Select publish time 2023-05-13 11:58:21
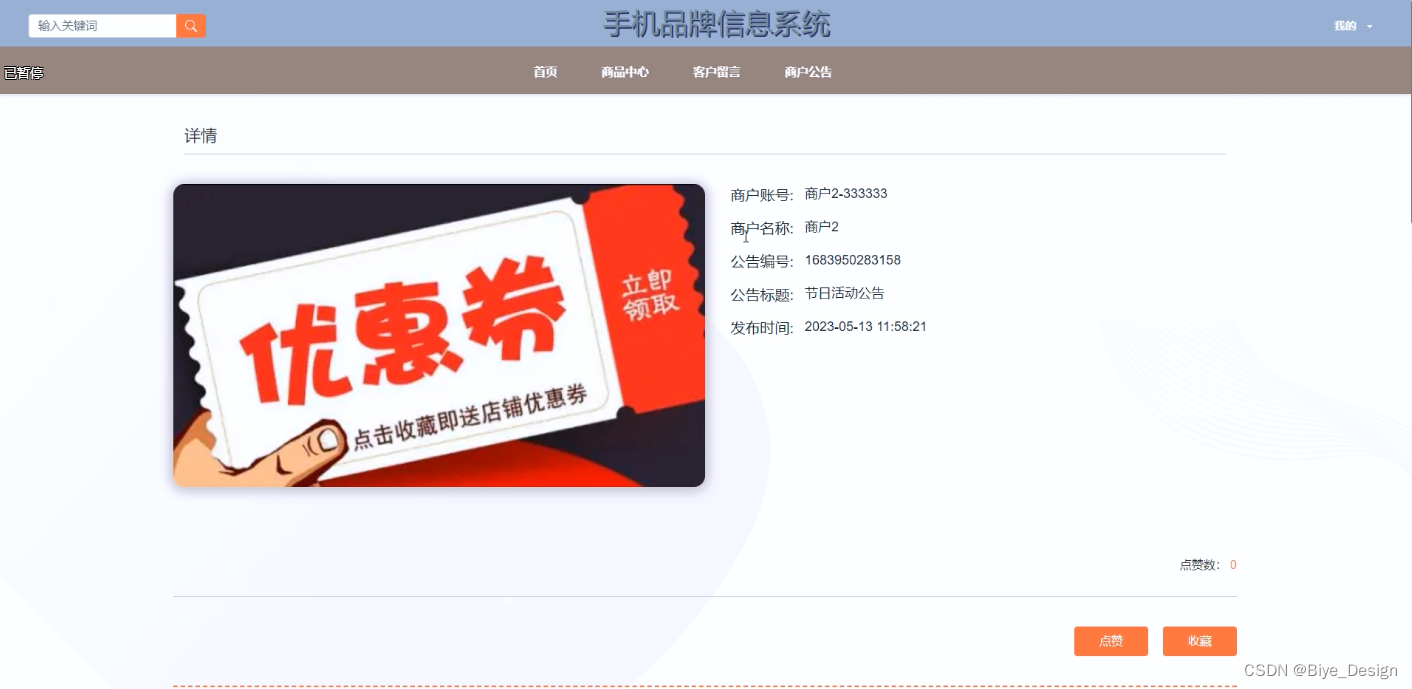 point(866,327)
